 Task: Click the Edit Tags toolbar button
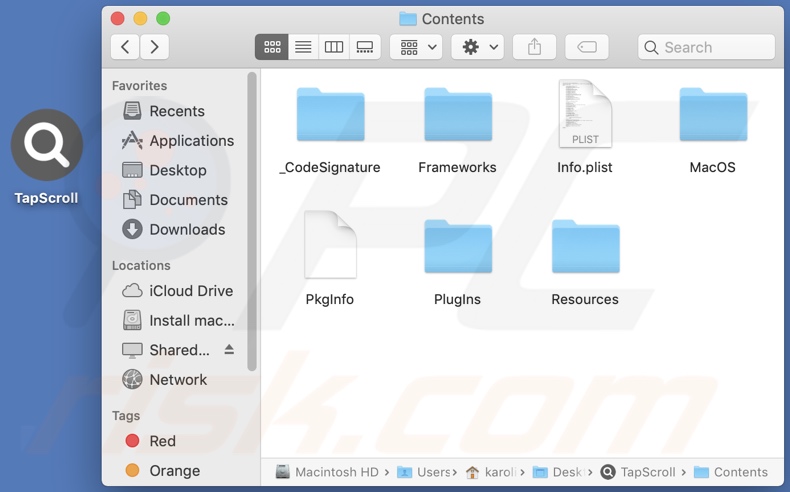pyautogui.click(x=587, y=47)
